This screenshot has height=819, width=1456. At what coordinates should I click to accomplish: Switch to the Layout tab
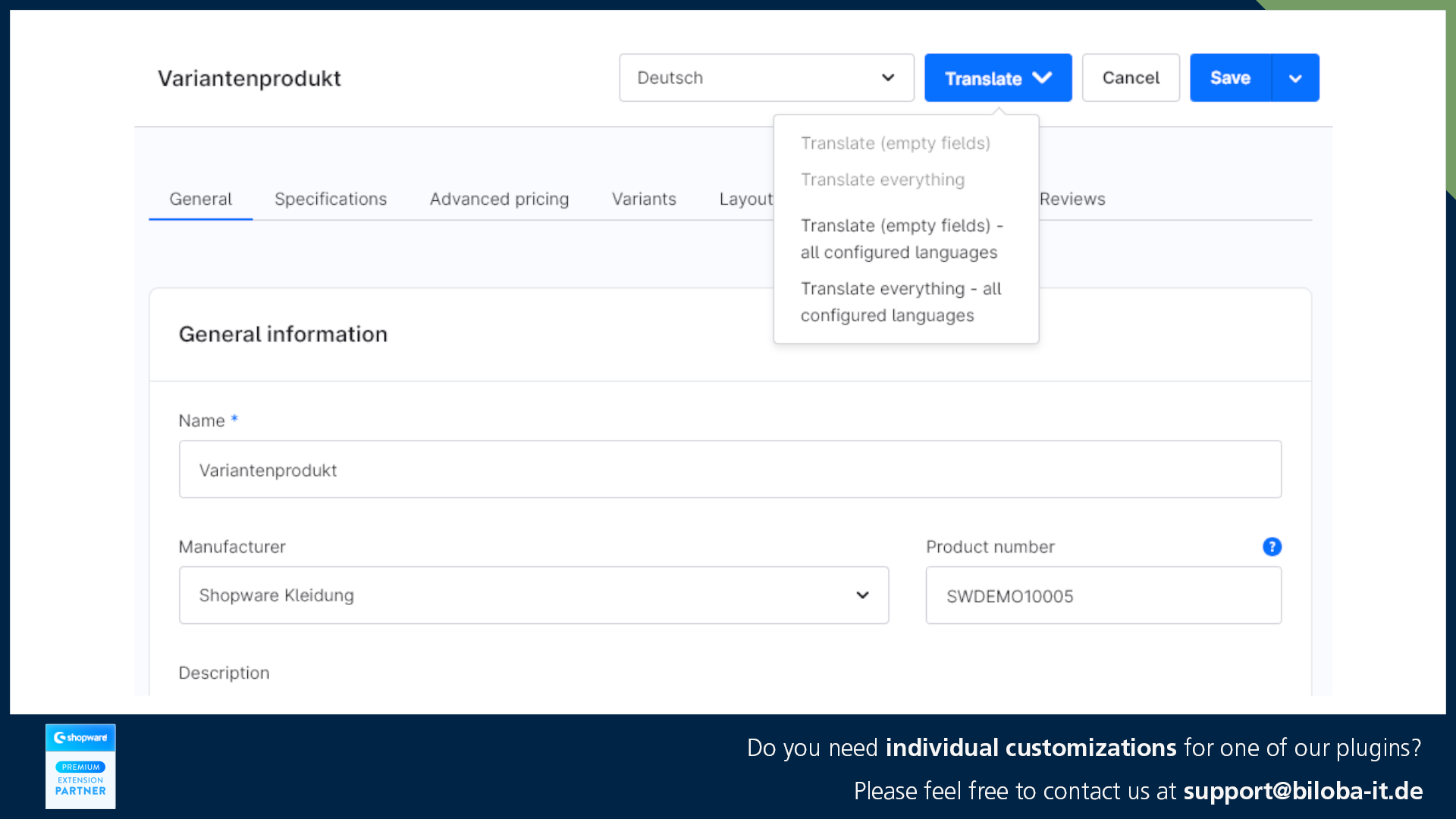745,199
